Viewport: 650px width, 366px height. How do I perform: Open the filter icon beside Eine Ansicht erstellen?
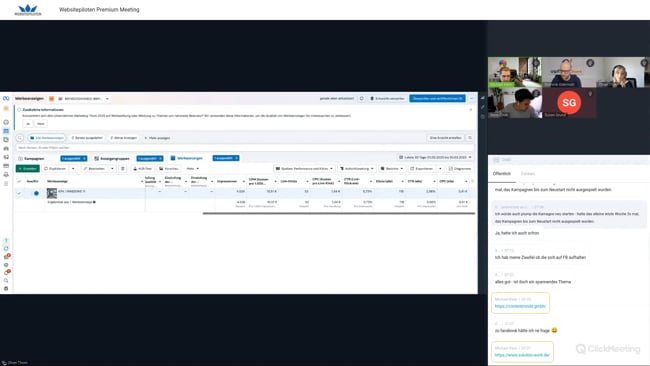470,138
